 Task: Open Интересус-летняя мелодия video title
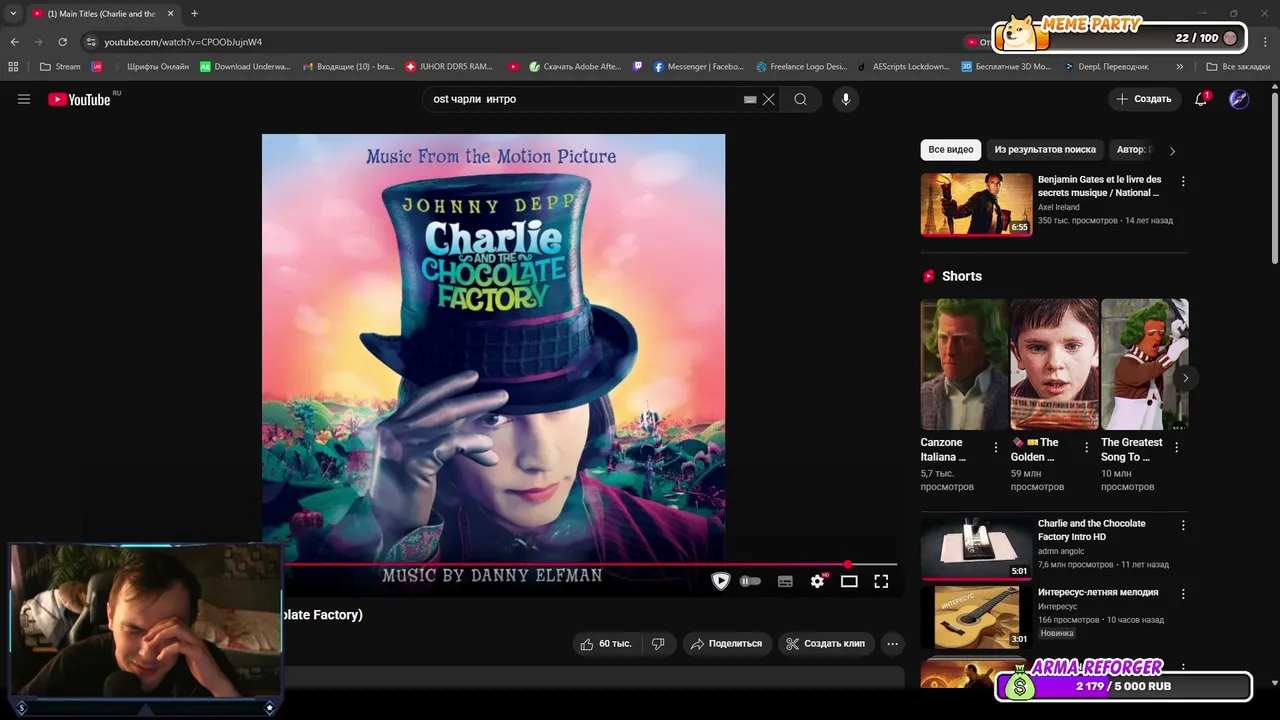point(1098,592)
